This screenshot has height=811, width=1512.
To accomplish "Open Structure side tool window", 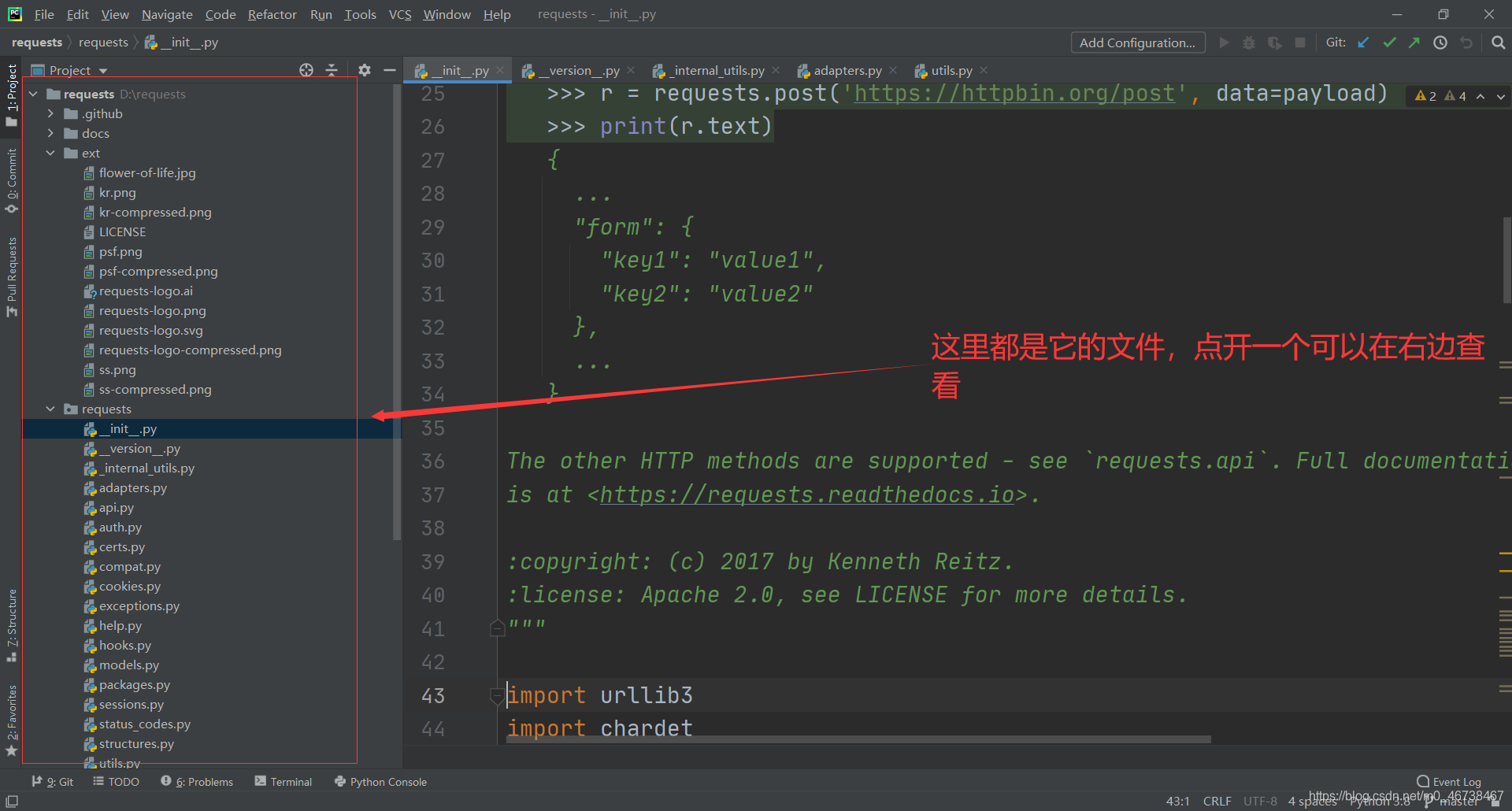I will tap(11, 625).
